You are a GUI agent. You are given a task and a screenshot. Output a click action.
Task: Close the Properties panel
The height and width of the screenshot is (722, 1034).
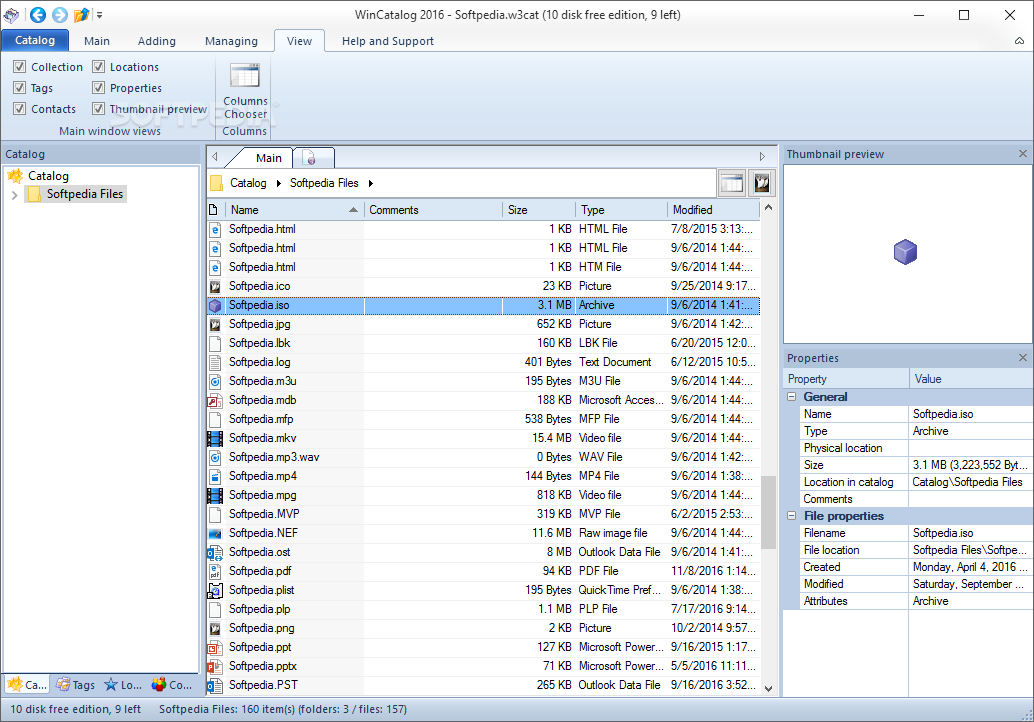(1023, 357)
